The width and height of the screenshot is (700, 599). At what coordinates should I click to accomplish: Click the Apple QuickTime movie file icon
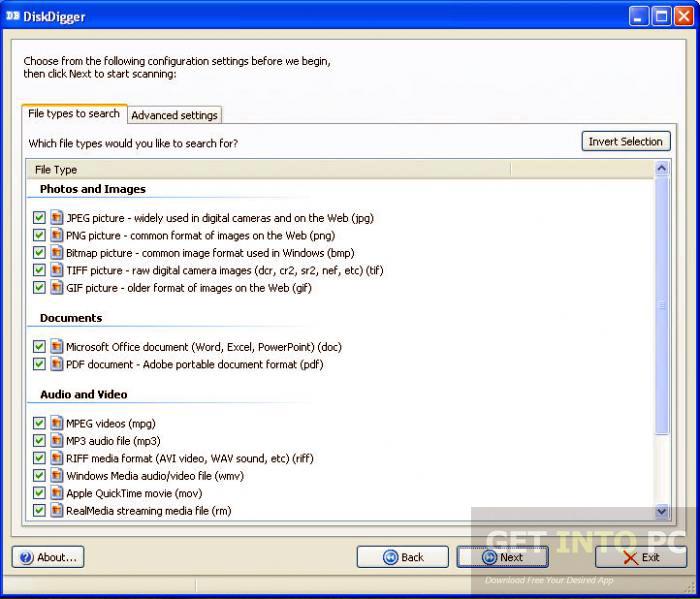(x=56, y=493)
